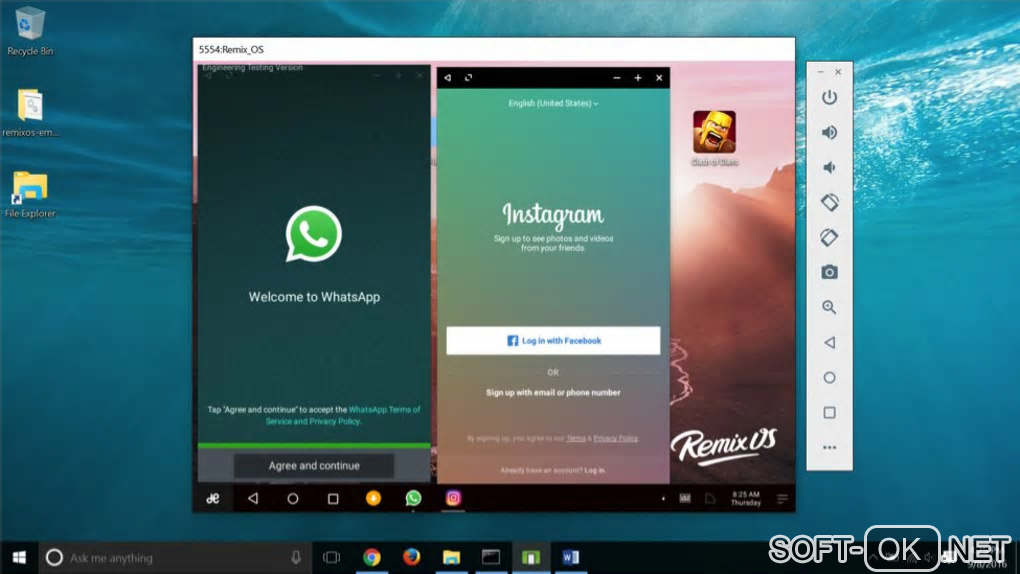This screenshot has height=574, width=1020.
Task: Open the Remix OS start menu
Action: coord(213,499)
